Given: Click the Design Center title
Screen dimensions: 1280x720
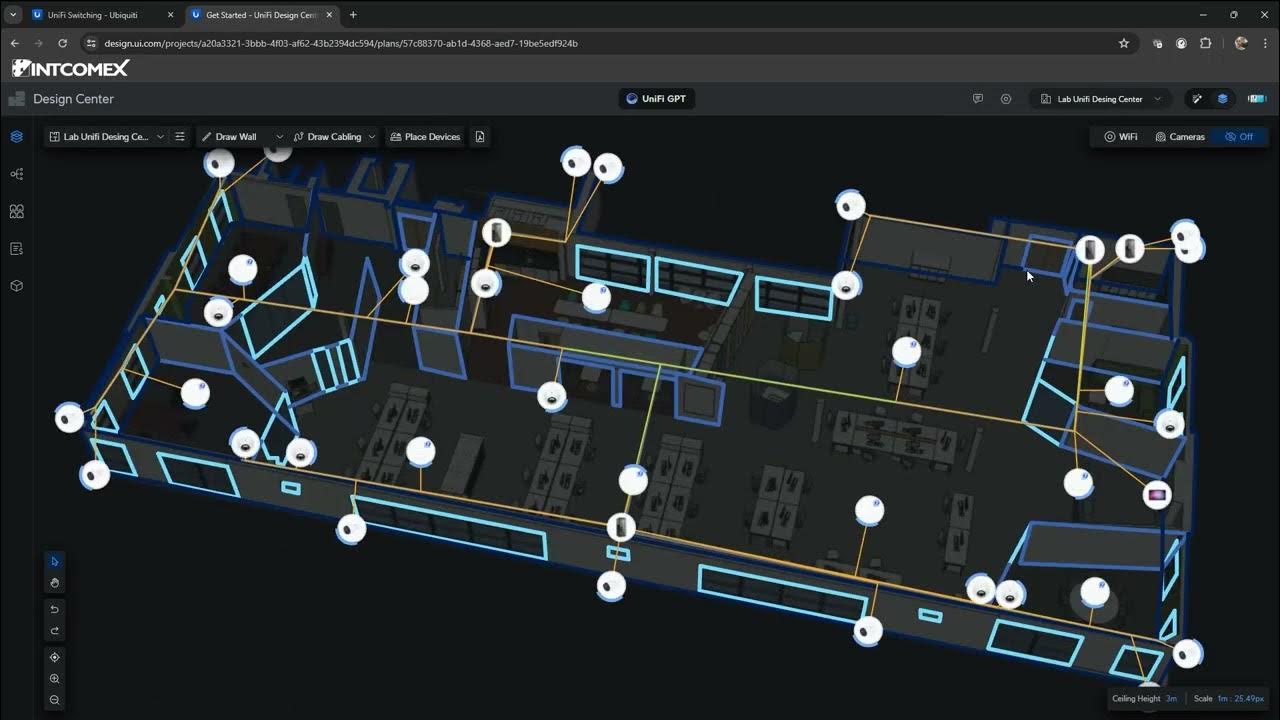Looking at the screenshot, I should [73, 99].
